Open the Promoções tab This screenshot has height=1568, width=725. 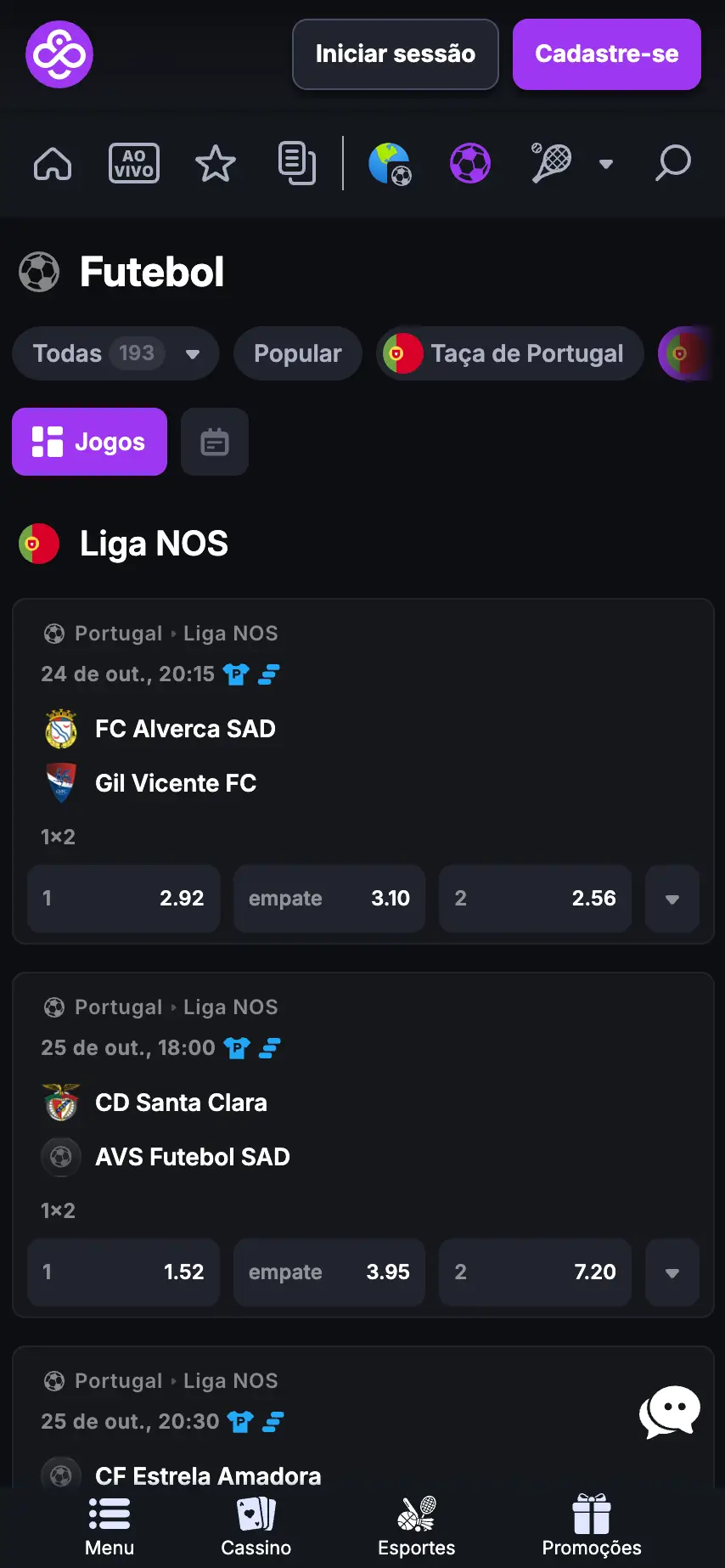pos(592,1527)
